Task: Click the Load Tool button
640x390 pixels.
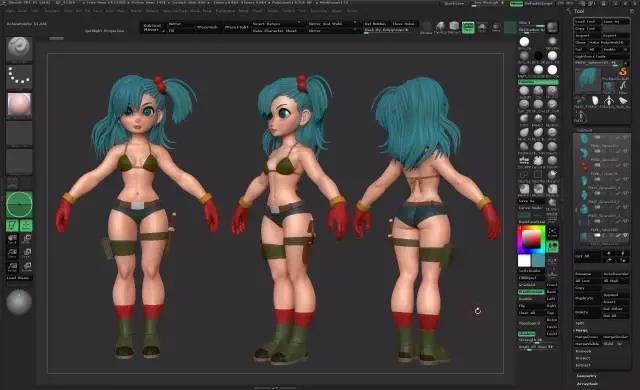Action: point(587,21)
